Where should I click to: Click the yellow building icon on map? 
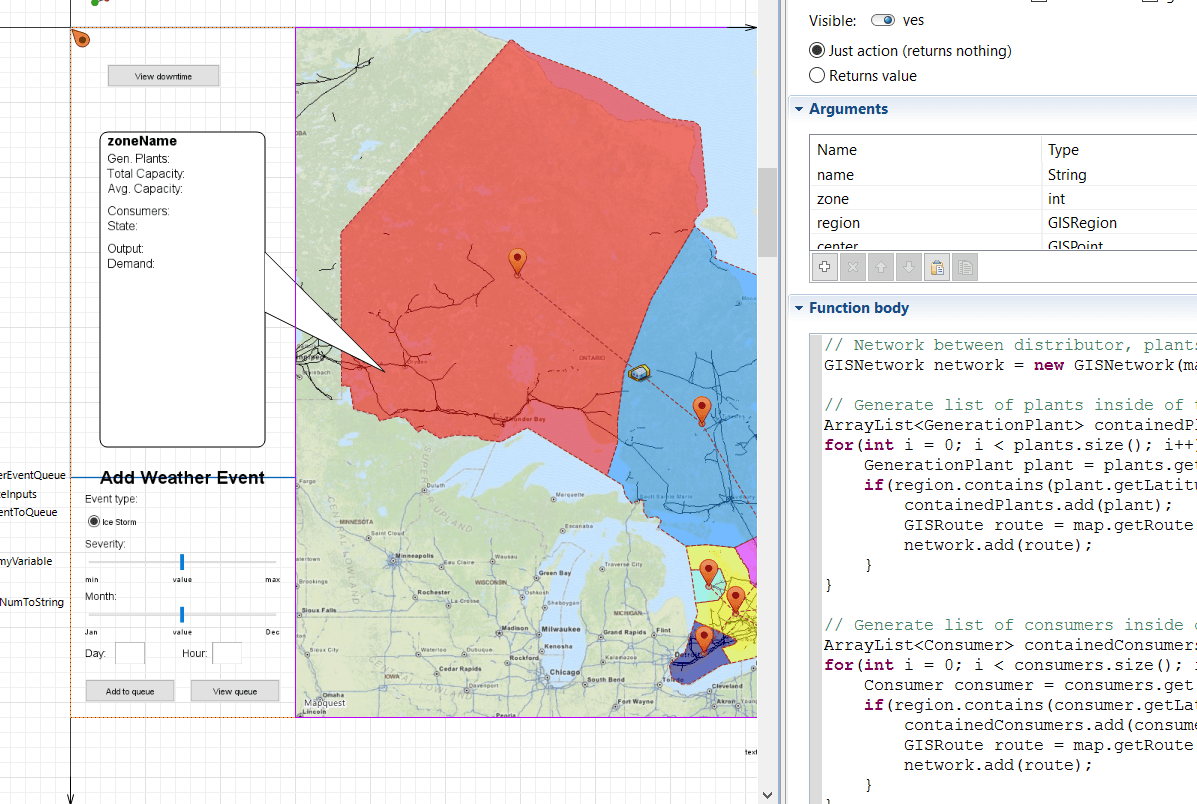pos(639,373)
